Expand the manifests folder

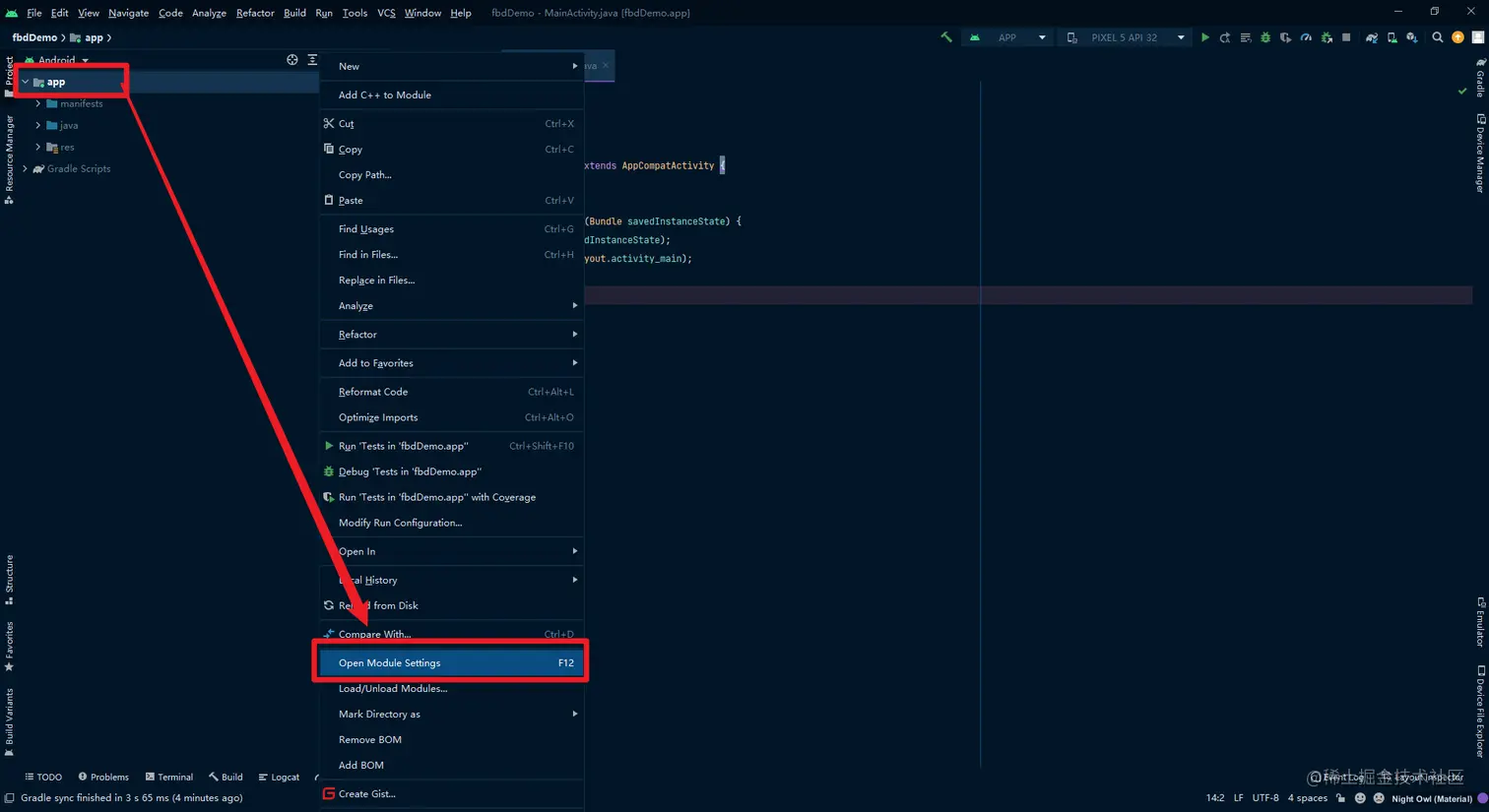pyautogui.click(x=38, y=103)
